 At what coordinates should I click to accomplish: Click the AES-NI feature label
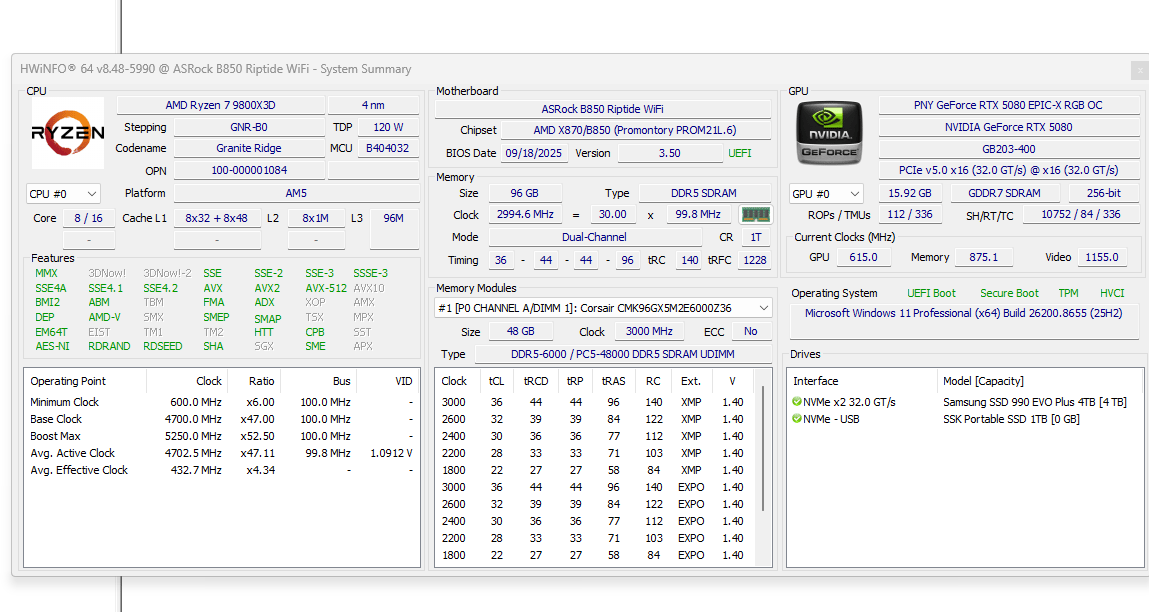click(x=52, y=346)
